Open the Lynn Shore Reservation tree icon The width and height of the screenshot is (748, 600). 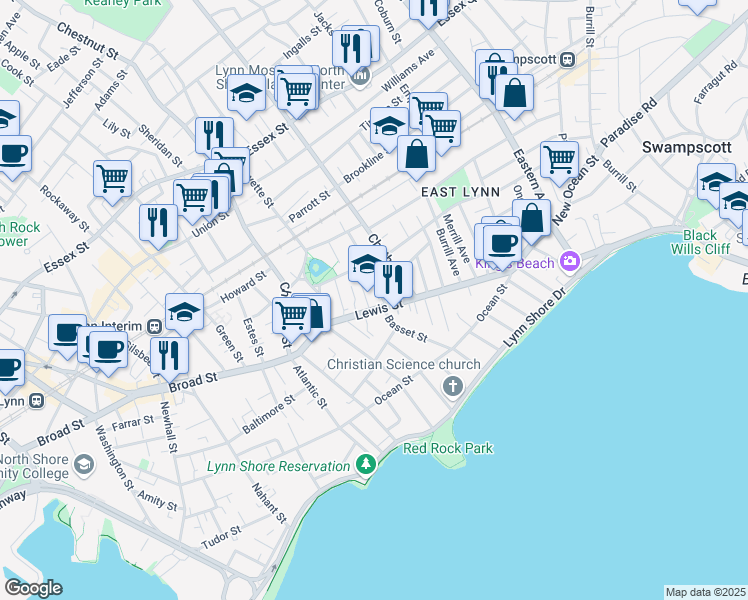366,466
